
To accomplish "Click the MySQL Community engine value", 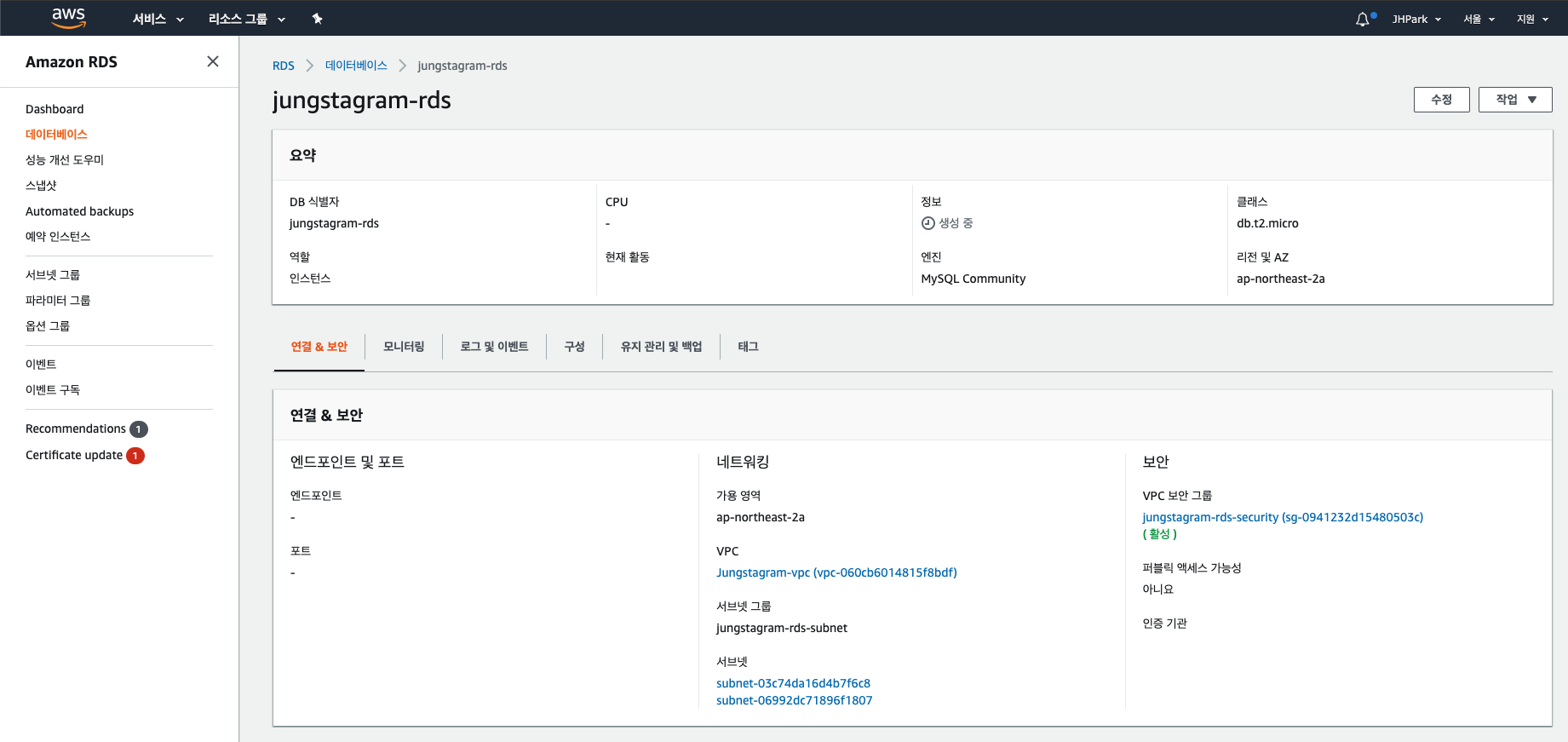I will click(x=973, y=279).
